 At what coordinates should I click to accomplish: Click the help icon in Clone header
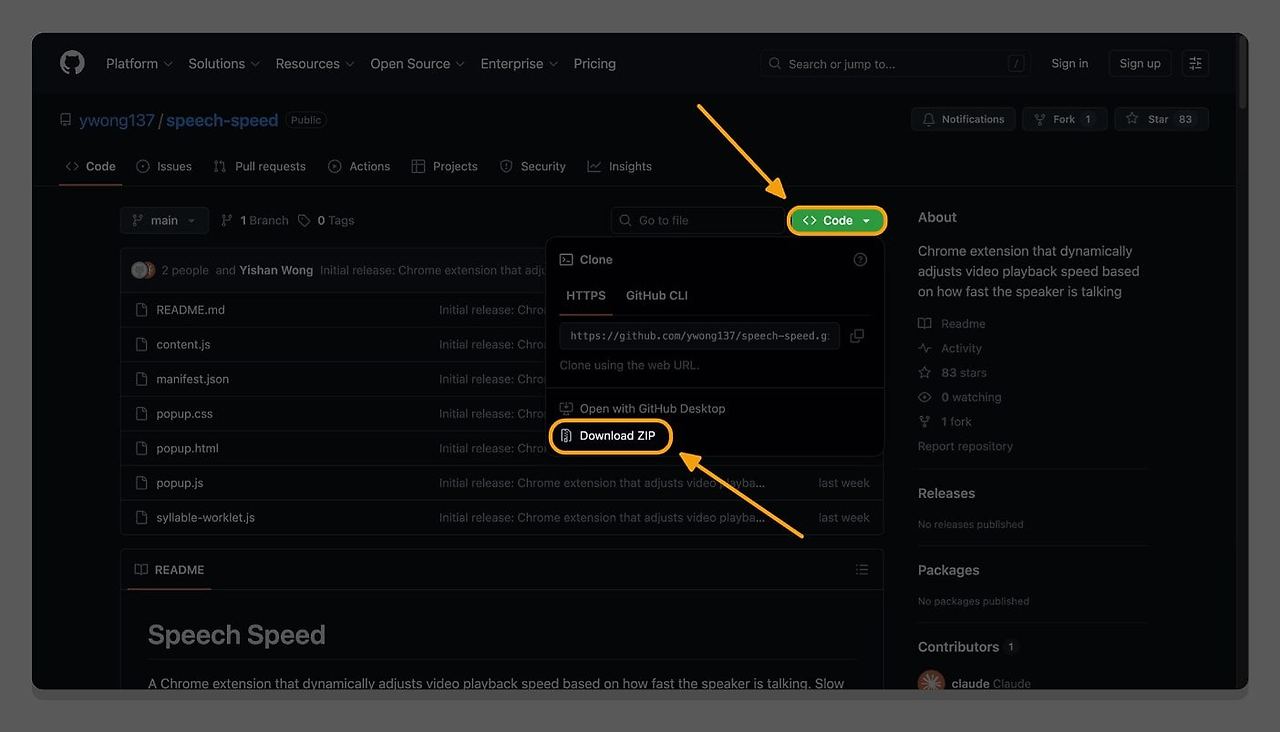pyautogui.click(x=860, y=259)
